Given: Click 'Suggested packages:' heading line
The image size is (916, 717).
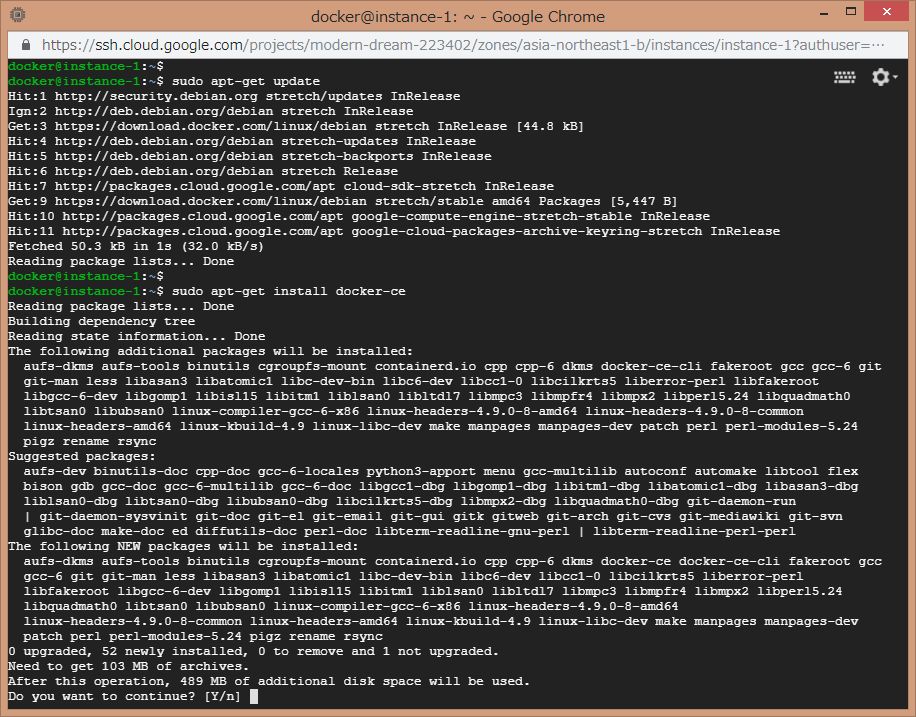Looking at the screenshot, I should pos(82,456).
